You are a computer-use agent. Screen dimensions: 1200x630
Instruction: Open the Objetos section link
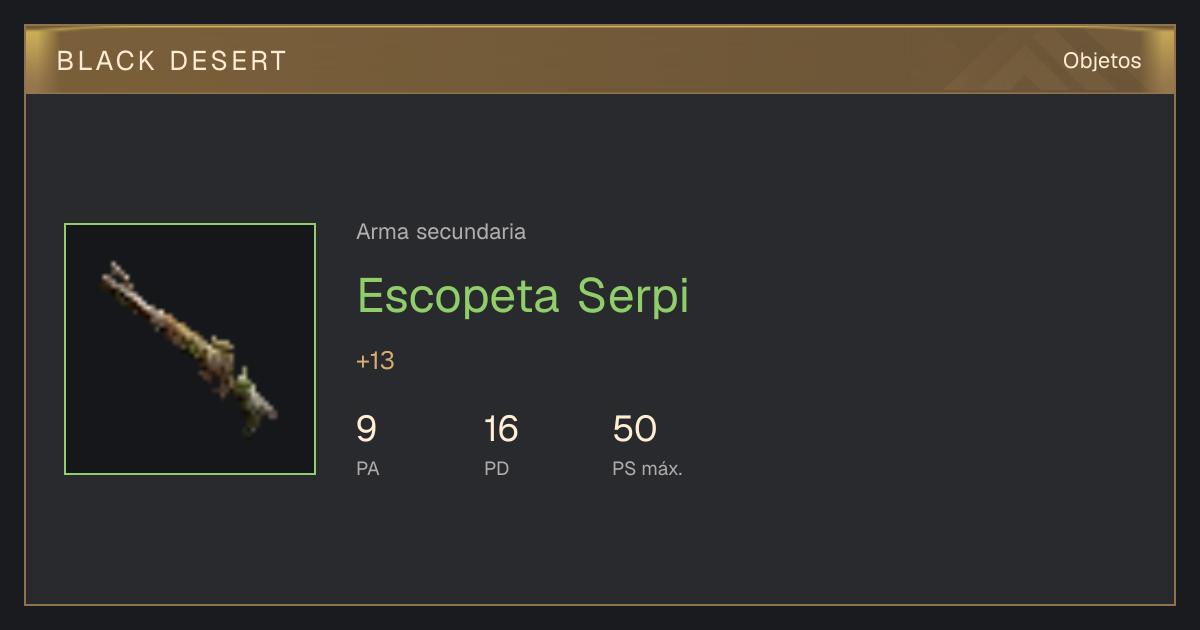[x=1102, y=61]
